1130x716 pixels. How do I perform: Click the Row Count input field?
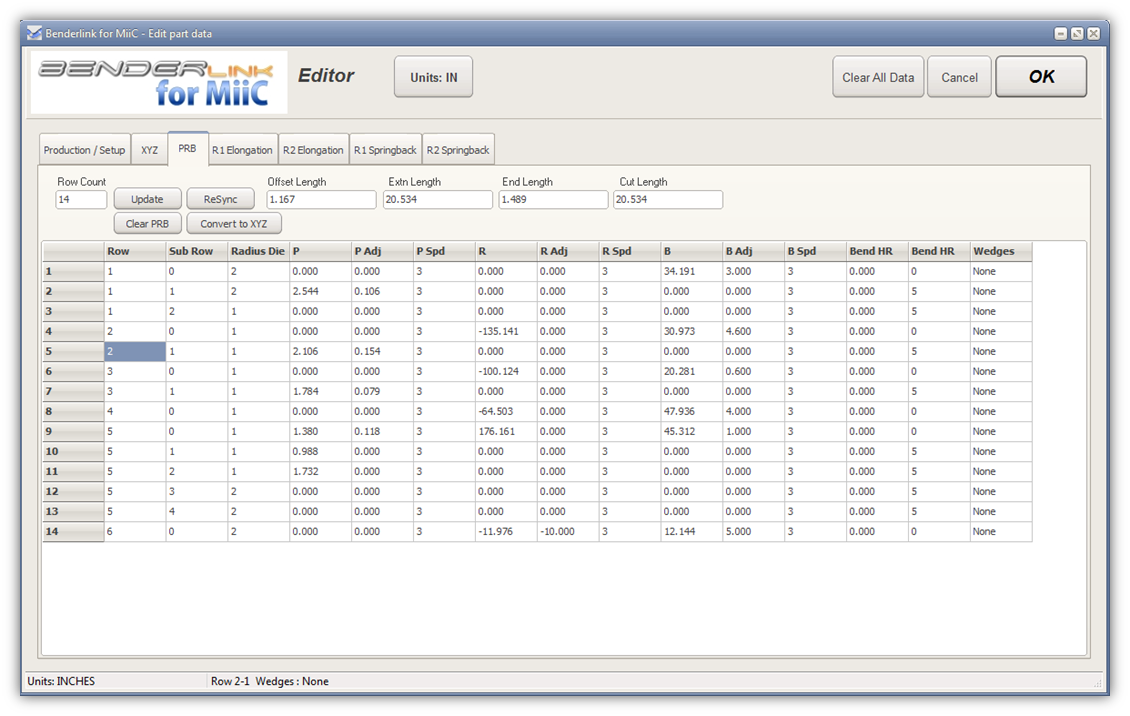point(81,200)
